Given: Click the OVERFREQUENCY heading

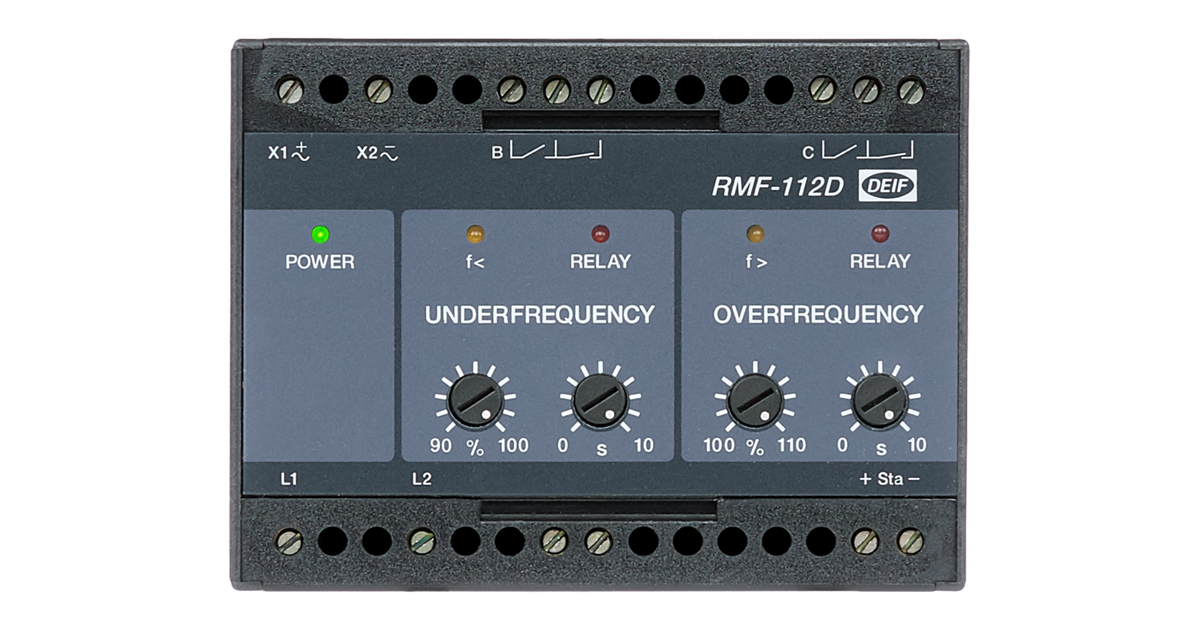Looking at the screenshot, I should tap(817, 315).
